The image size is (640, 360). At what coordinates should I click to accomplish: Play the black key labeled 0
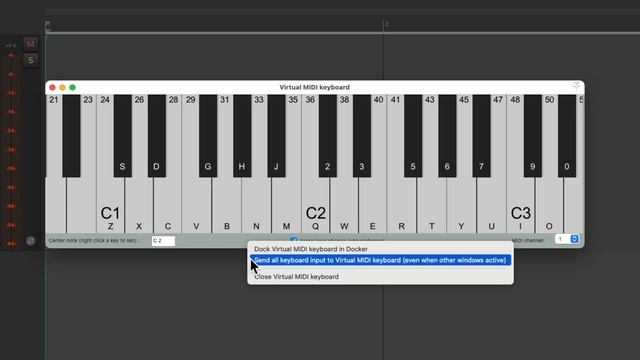click(567, 136)
